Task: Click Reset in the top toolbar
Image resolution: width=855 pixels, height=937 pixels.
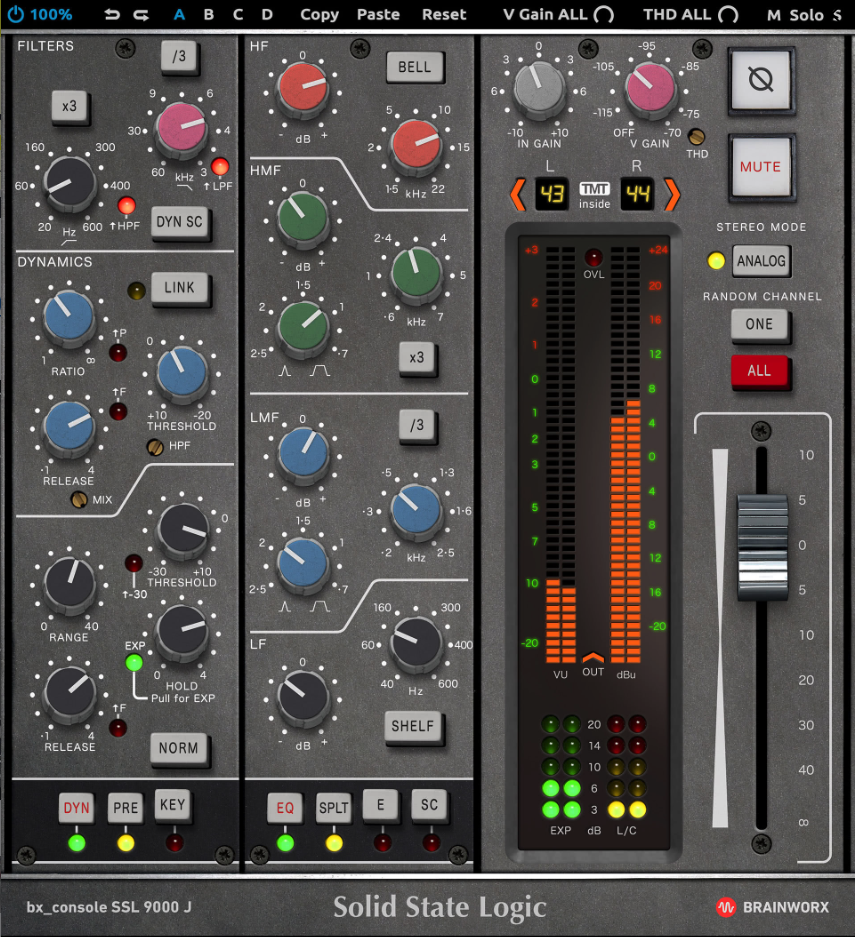Action: [x=444, y=14]
